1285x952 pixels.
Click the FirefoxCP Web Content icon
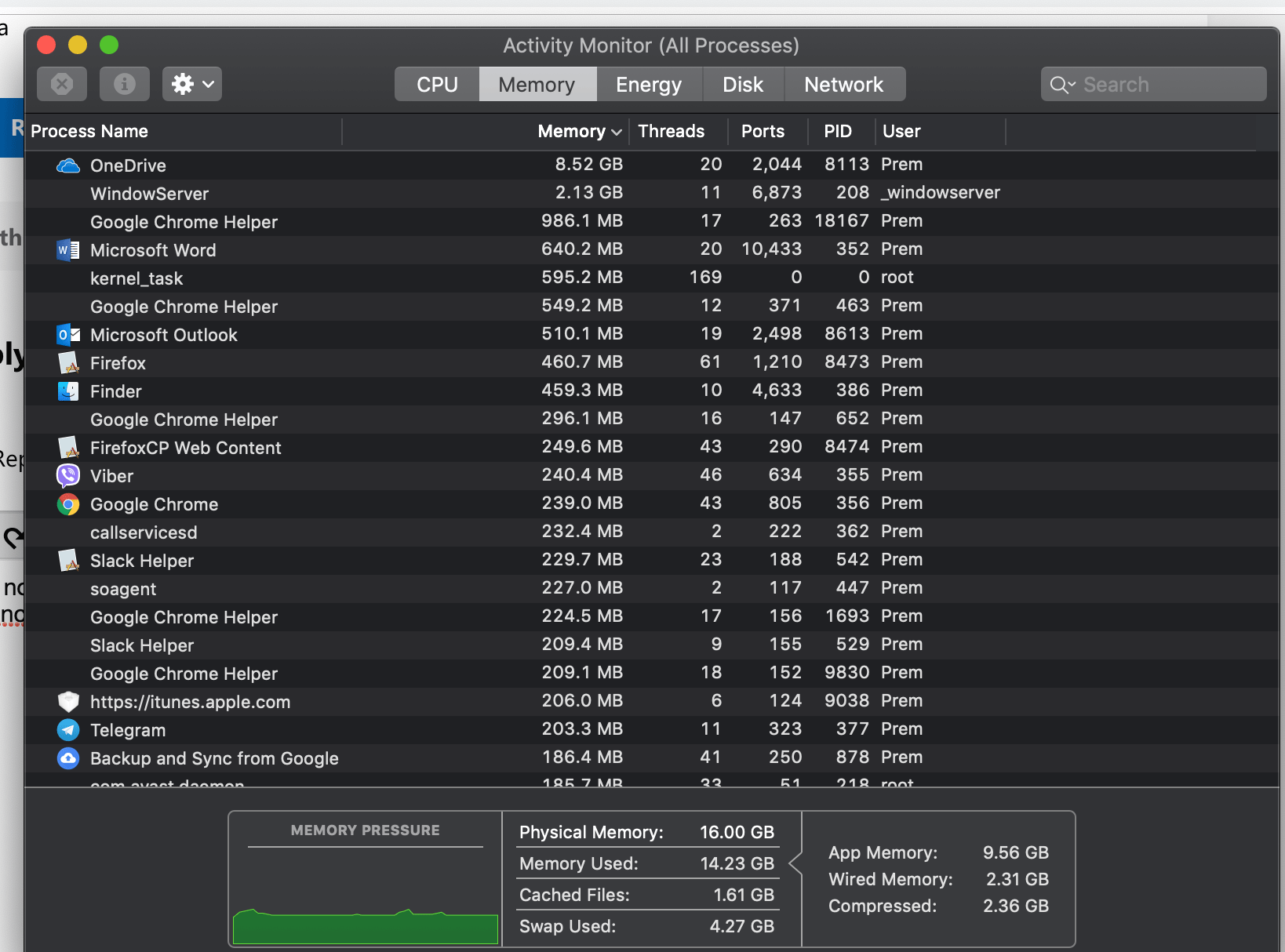pos(68,448)
